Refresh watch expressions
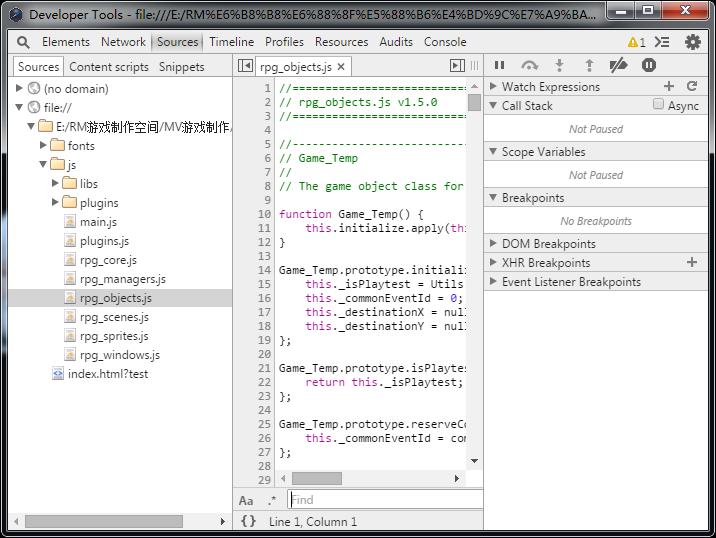 click(692, 86)
